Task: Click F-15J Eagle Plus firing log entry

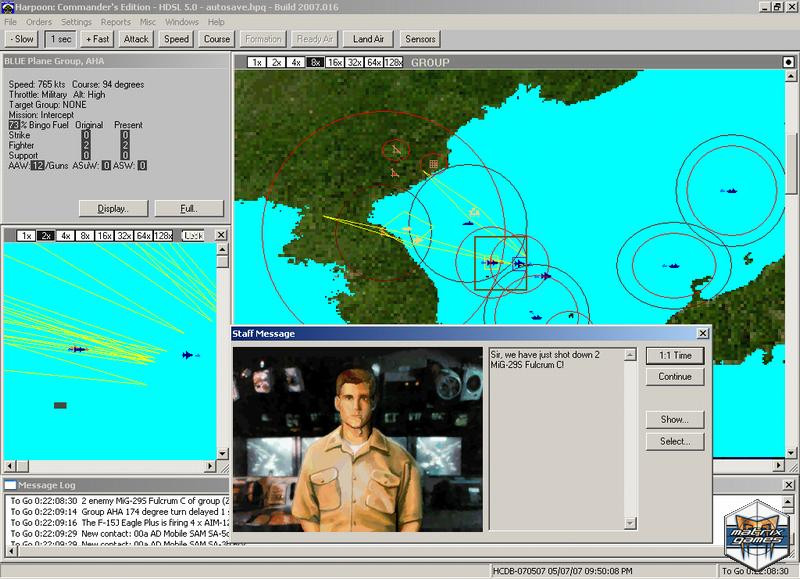Action: [120, 522]
